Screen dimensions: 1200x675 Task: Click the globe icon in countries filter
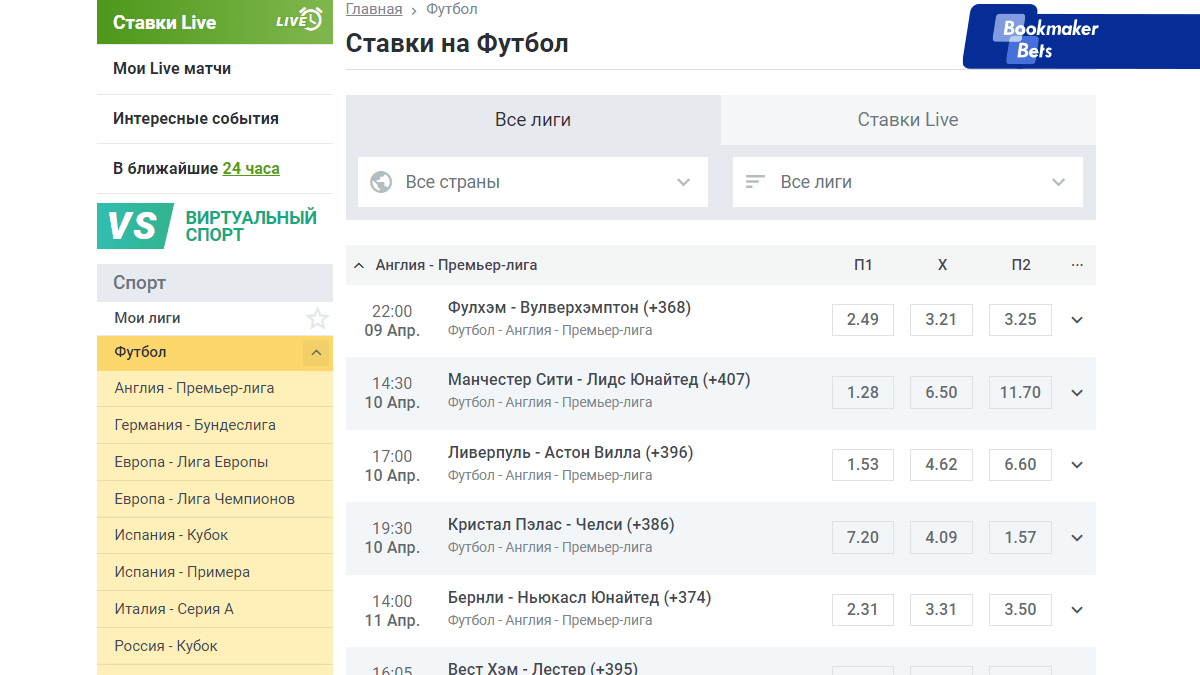pyautogui.click(x=380, y=182)
